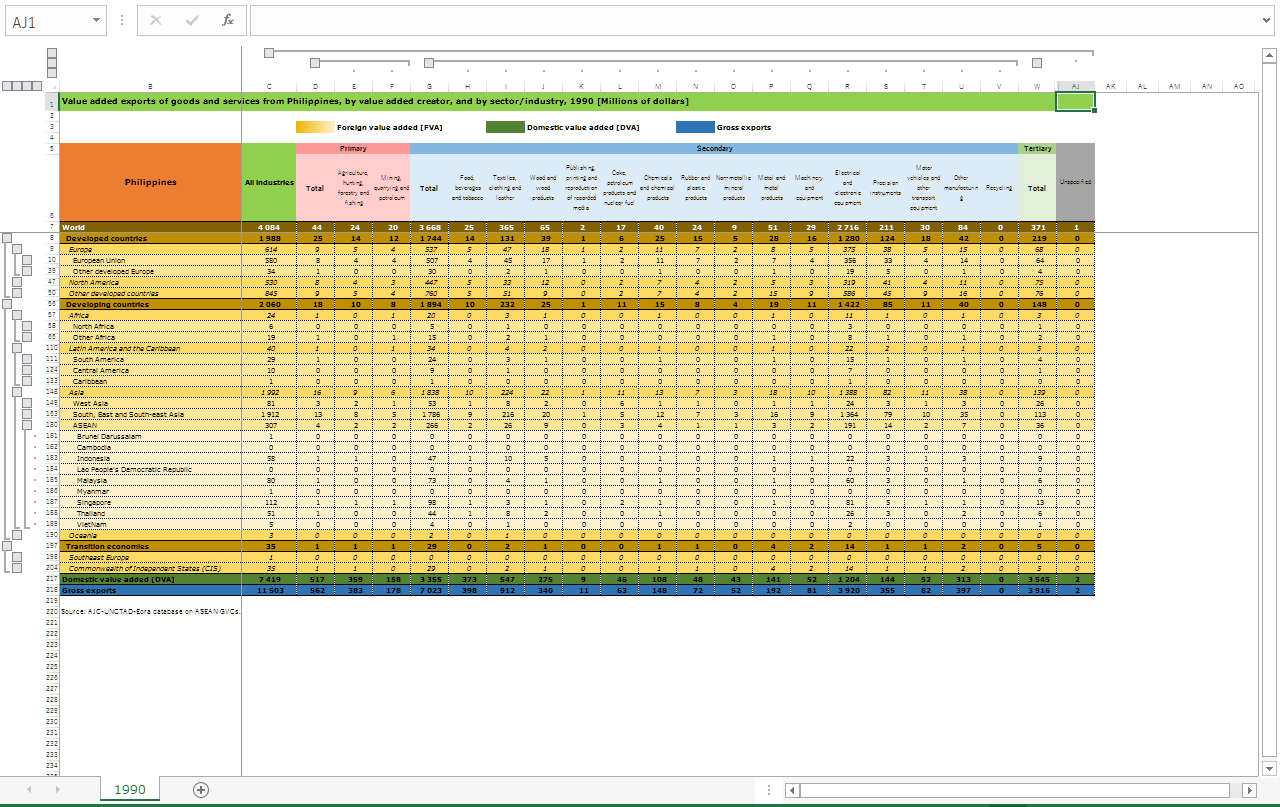Toggle the column outline button above column W
This screenshot has height=807, width=1280.
[1037, 63]
